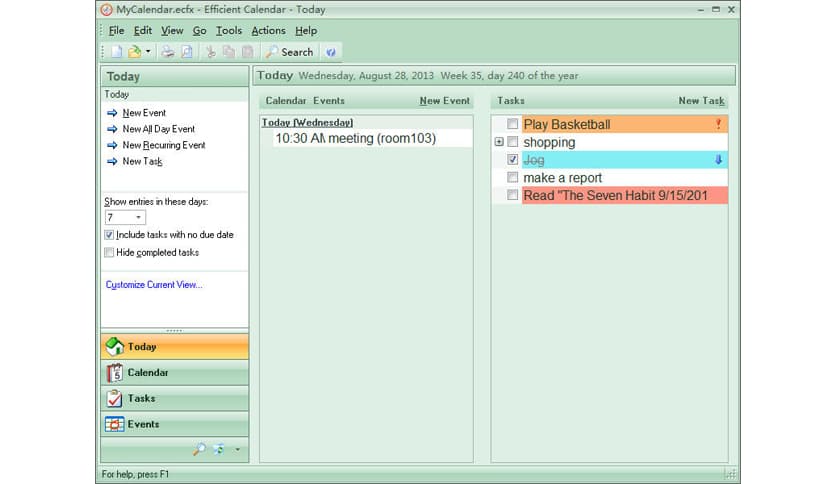Check Hide completed tasks
The width and height of the screenshot is (836, 484).
[x=109, y=253]
